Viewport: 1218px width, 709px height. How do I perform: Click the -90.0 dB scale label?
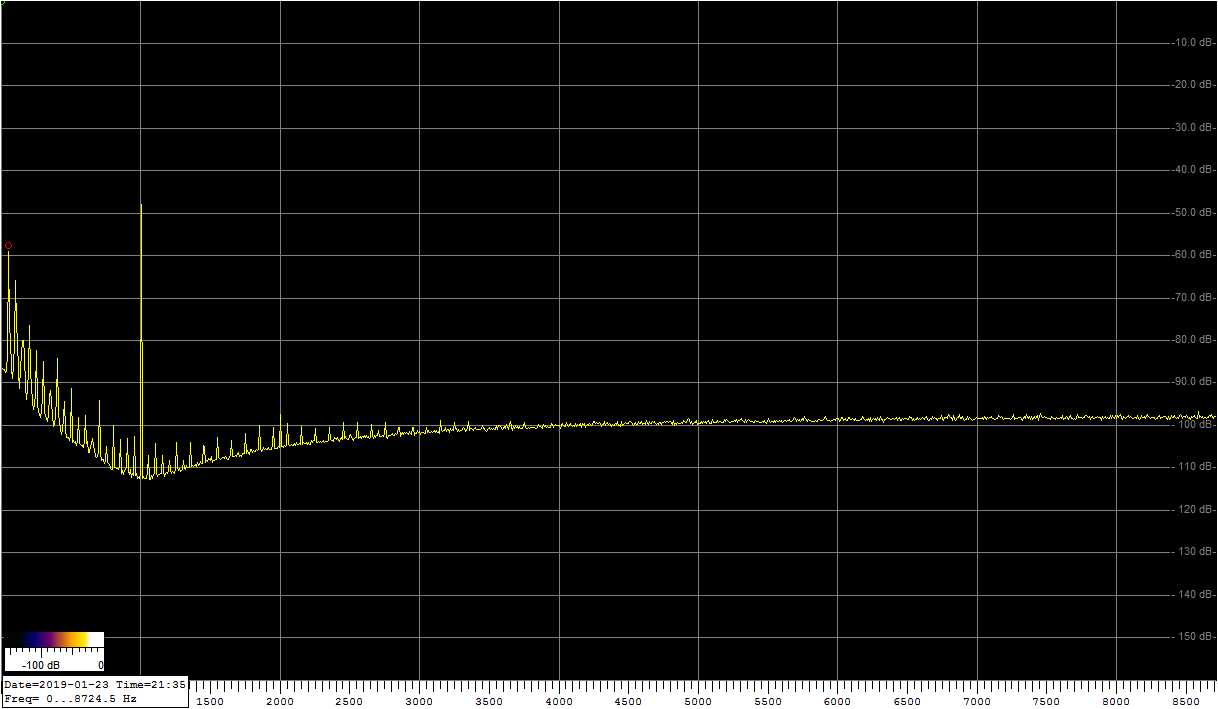(1193, 381)
